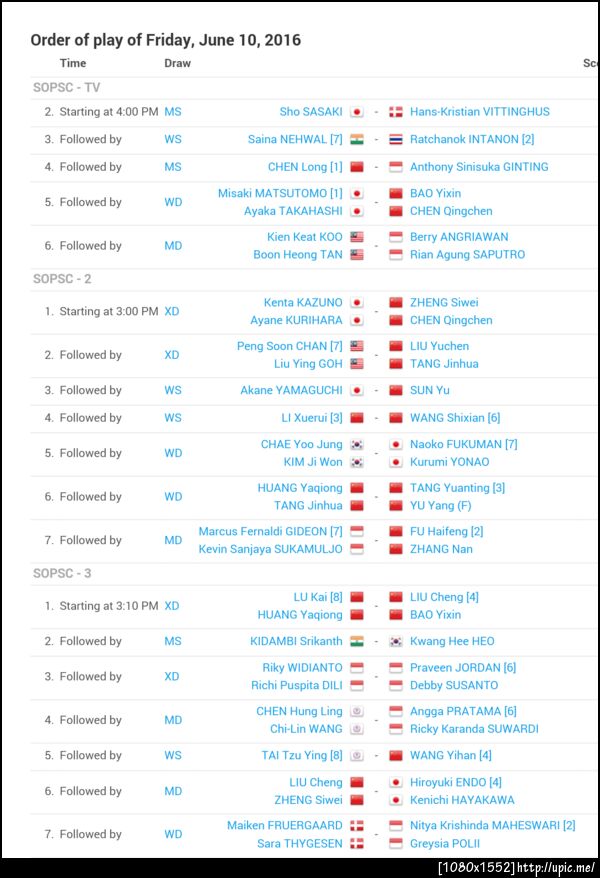Click the China flag next to CHEN Long
Image resolution: width=600 pixels, height=878 pixels.
coord(357,167)
